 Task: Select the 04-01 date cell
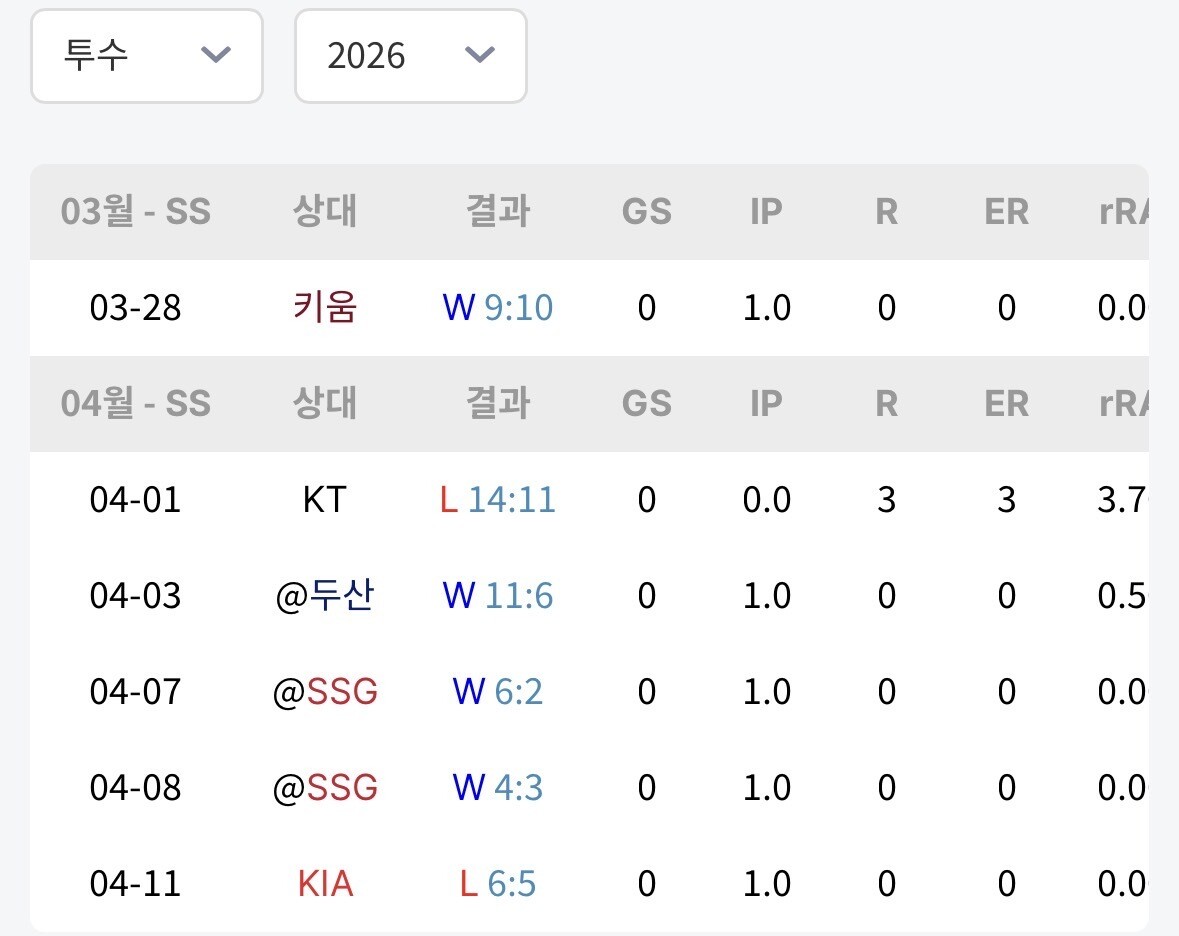point(136,499)
